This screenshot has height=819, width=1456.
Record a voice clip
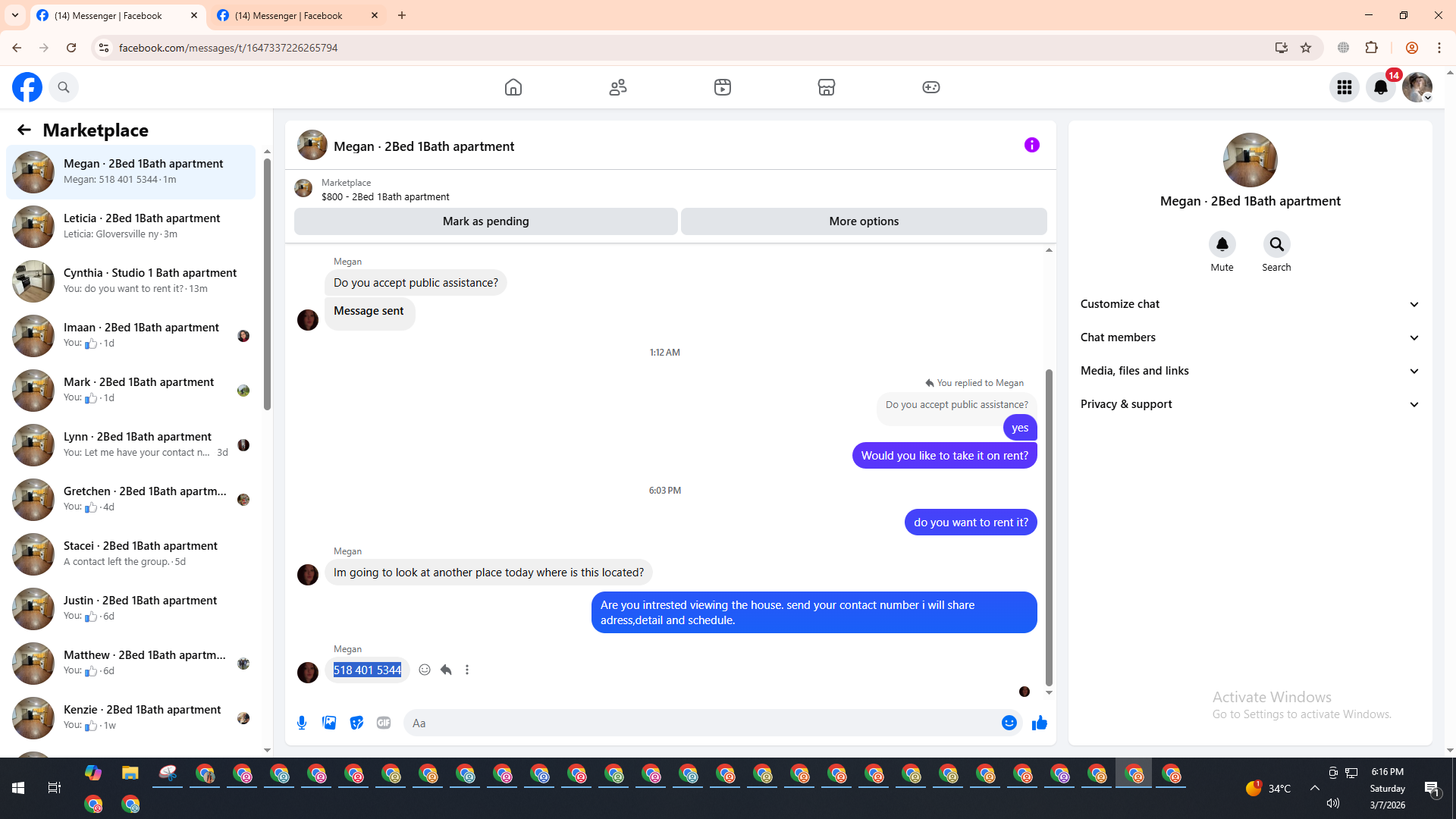point(302,723)
